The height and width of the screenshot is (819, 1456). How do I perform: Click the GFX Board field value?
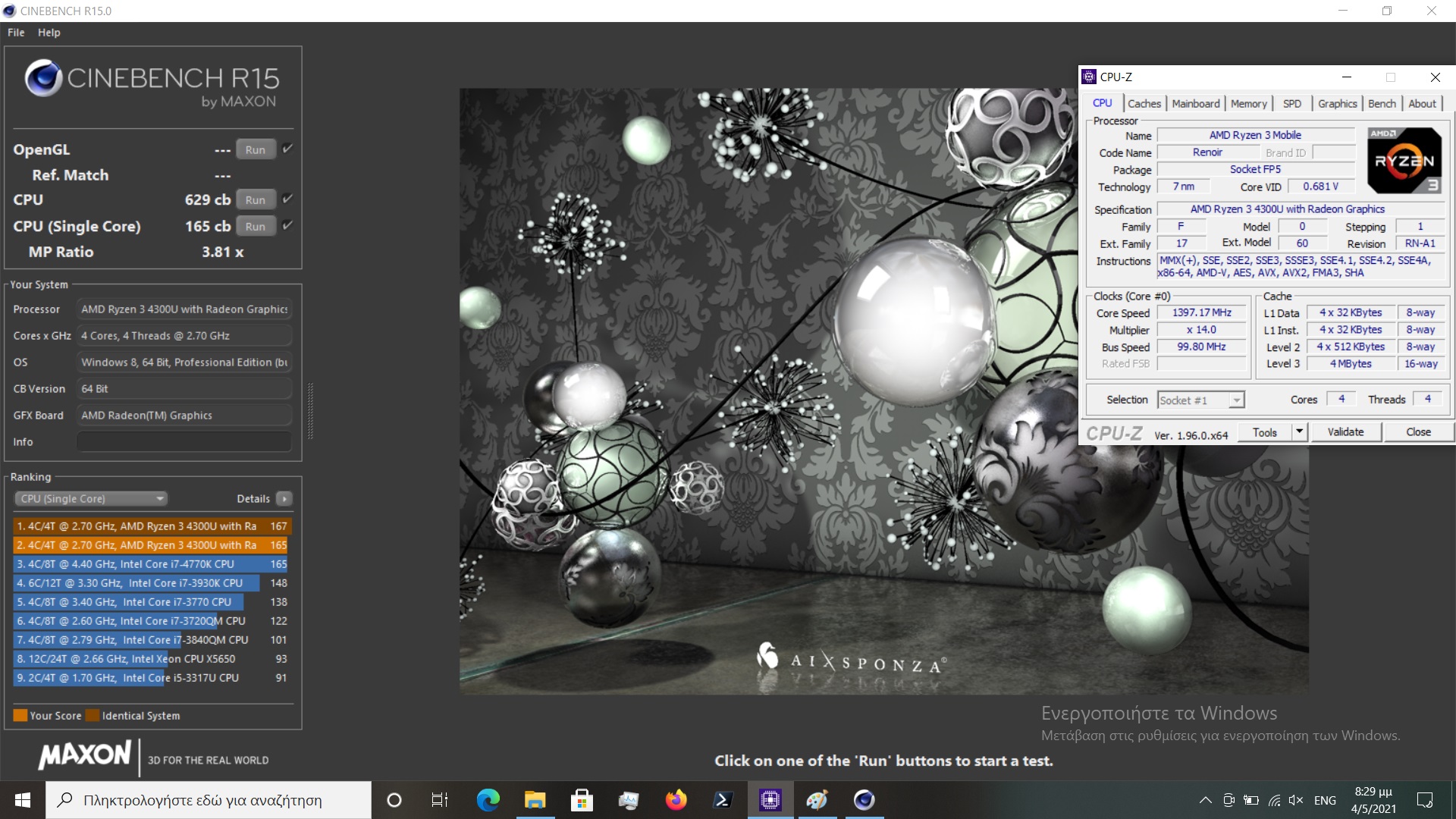(x=184, y=415)
